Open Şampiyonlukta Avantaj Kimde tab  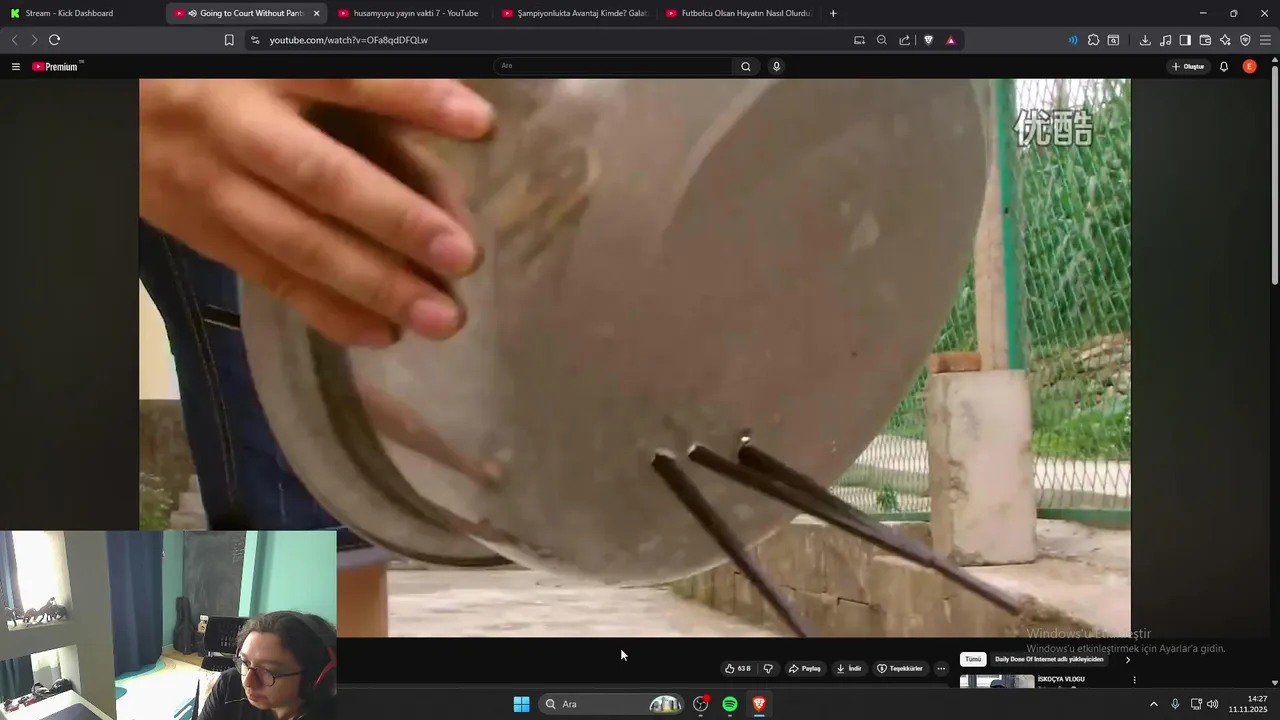(x=576, y=13)
